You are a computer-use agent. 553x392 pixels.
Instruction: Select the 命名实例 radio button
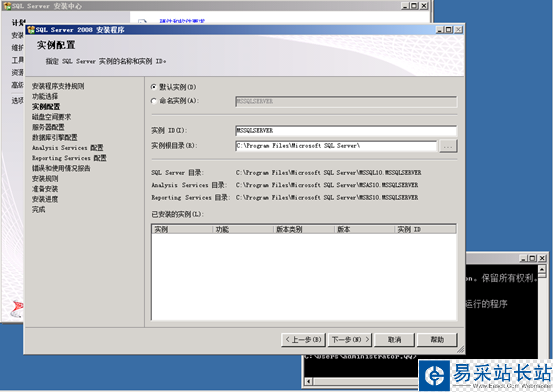[154, 101]
